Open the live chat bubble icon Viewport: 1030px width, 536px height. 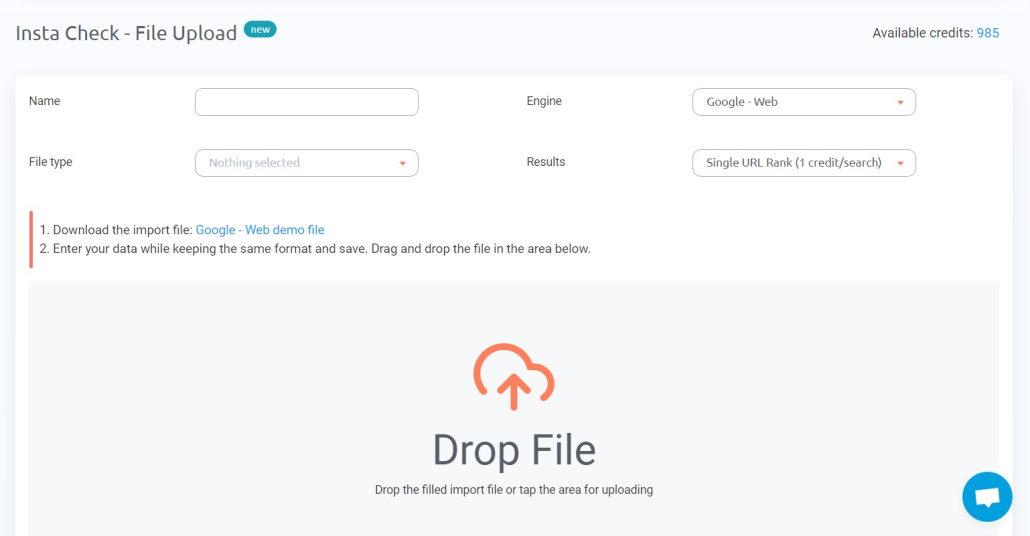987,497
